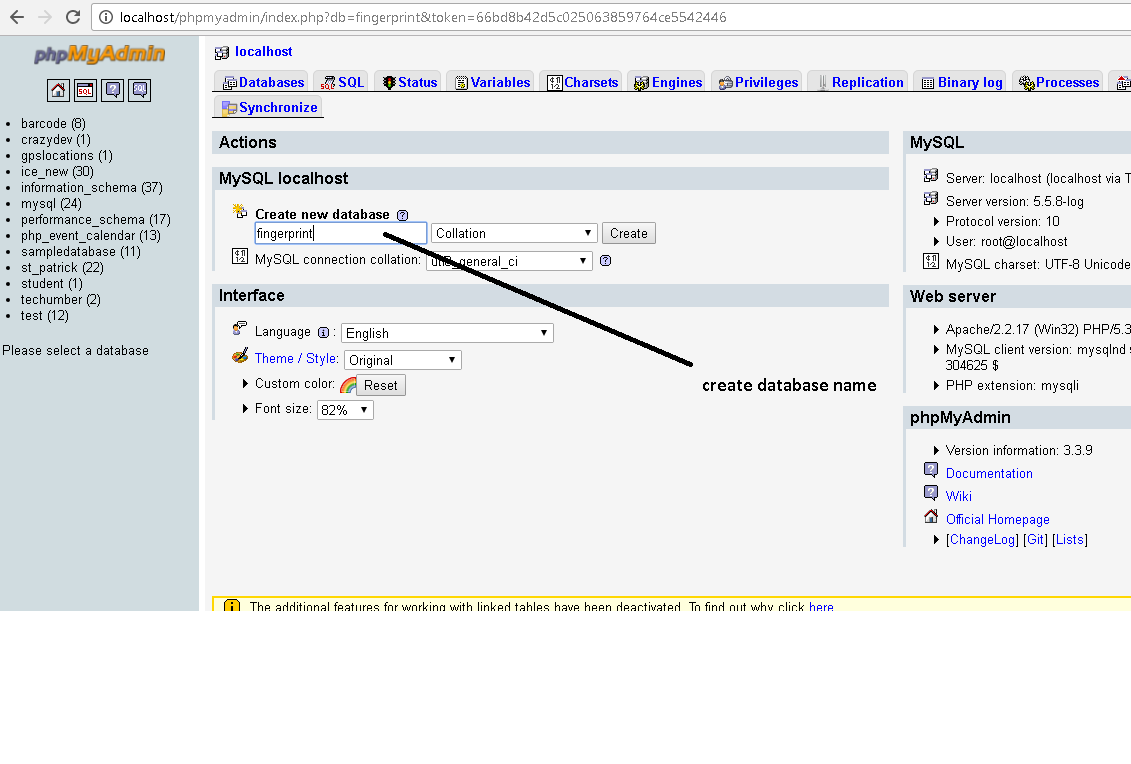Open the phpMyAdmin home icon
The height and width of the screenshot is (764, 1131).
(58, 90)
